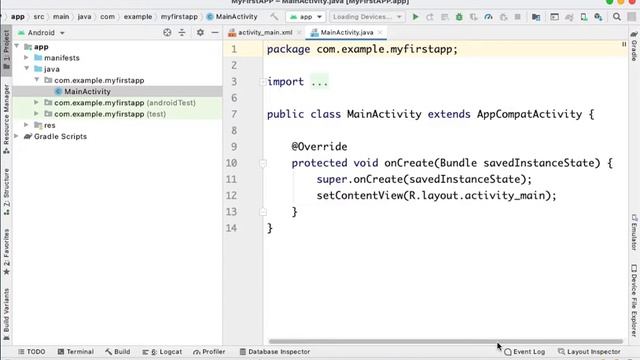640x360 pixels.
Task: Click the src breadcrumb
Action: (39, 17)
